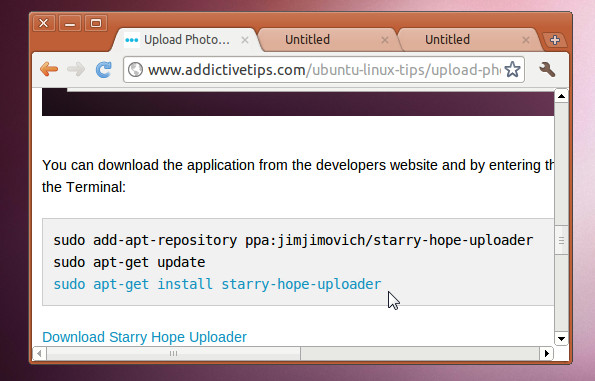Open the Download Starry Hope Uploader link
Screen dimensions: 595x381
tap(145, 337)
